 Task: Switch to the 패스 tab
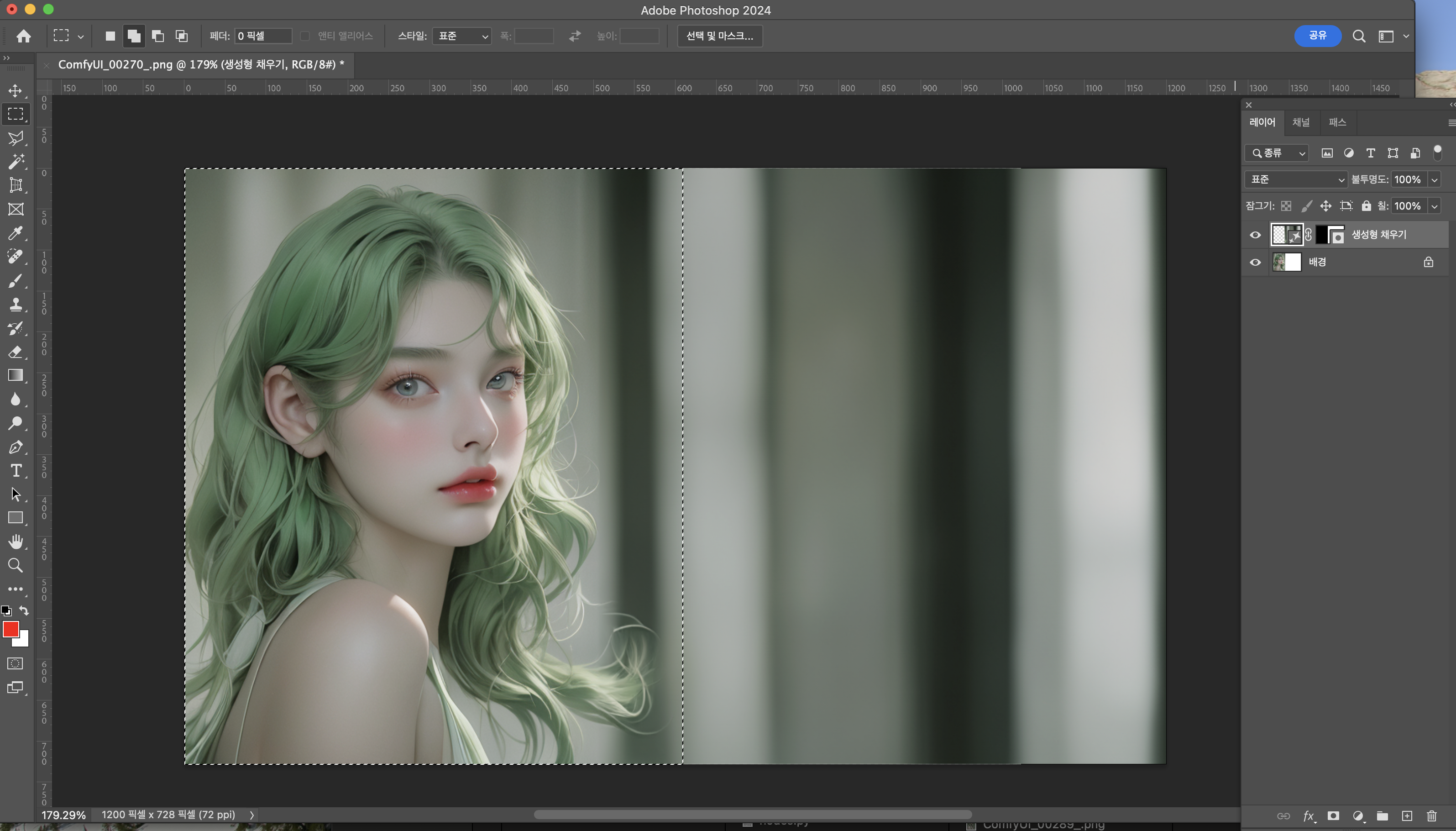click(x=1337, y=122)
